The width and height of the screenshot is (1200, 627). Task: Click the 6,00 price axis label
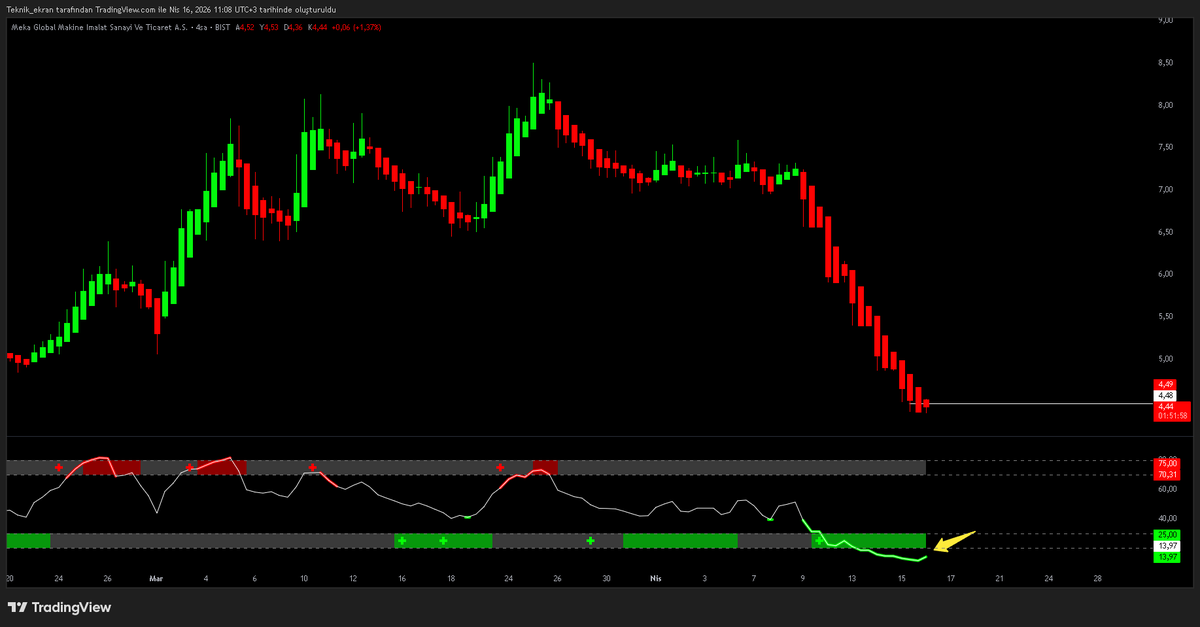pos(1166,274)
